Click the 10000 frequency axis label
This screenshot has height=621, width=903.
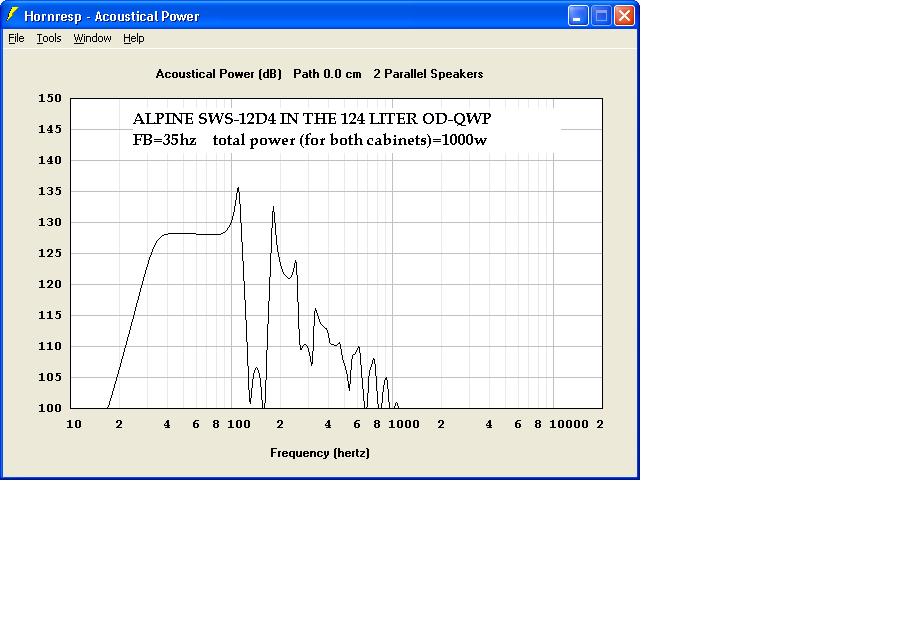point(568,425)
